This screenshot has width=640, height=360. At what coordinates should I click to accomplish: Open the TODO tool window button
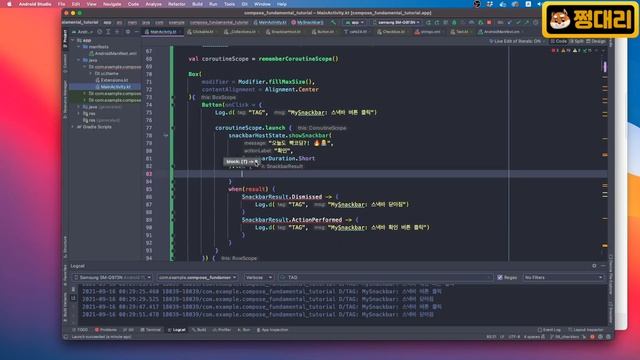(x=80, y=330)
